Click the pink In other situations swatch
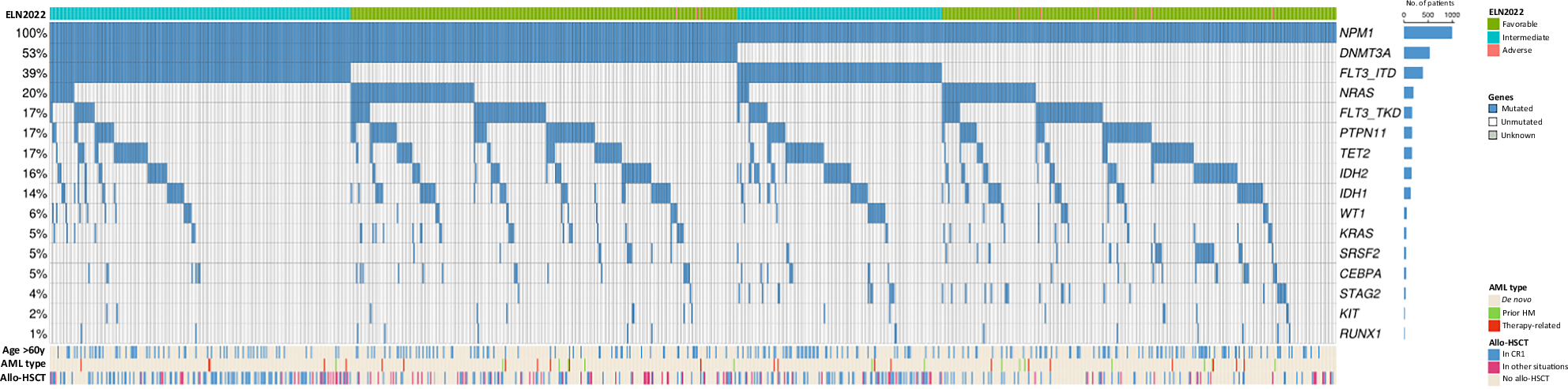This screenshot has height=389, width=1568. 1494,367
